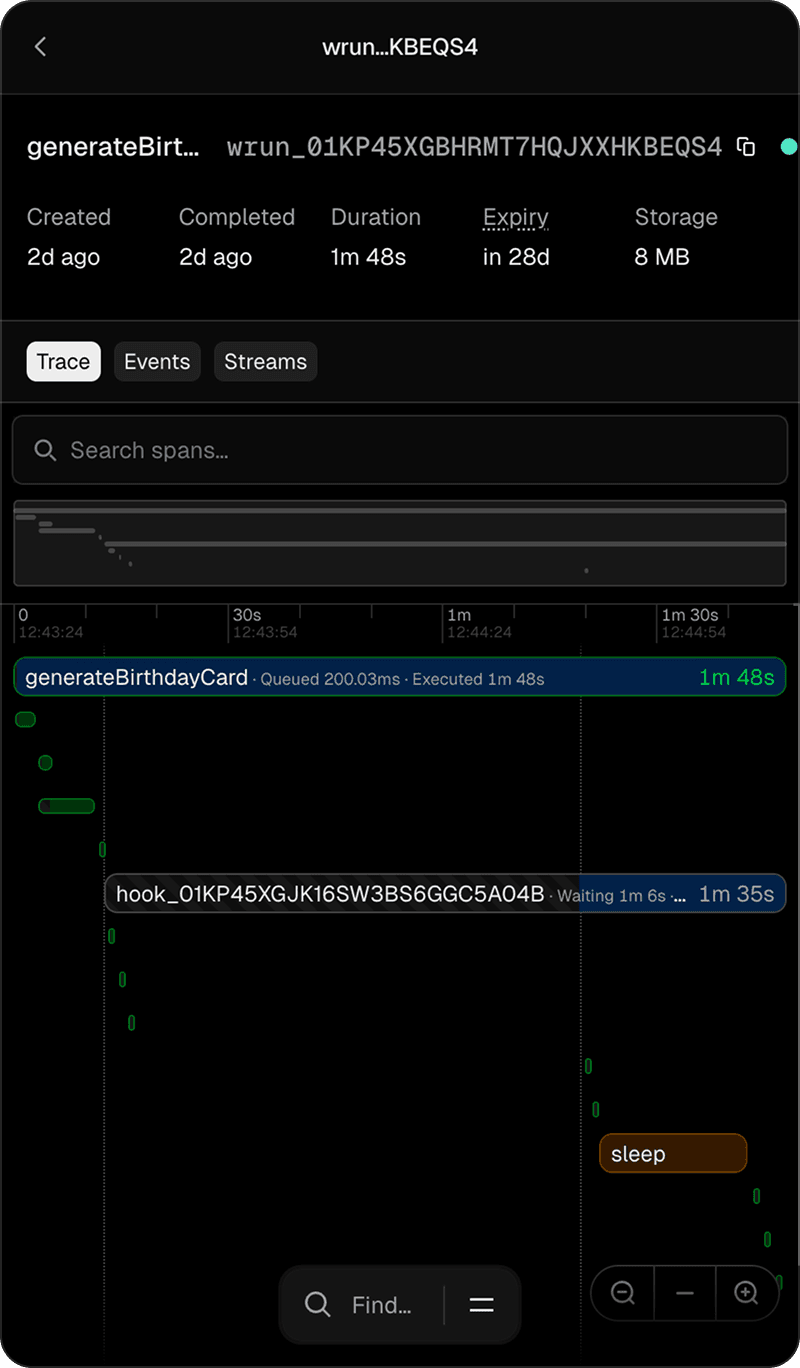Click the green run status dot
Image resolution: width=800 pixels, height=1368 pixels.
click(x=788, y=146)
